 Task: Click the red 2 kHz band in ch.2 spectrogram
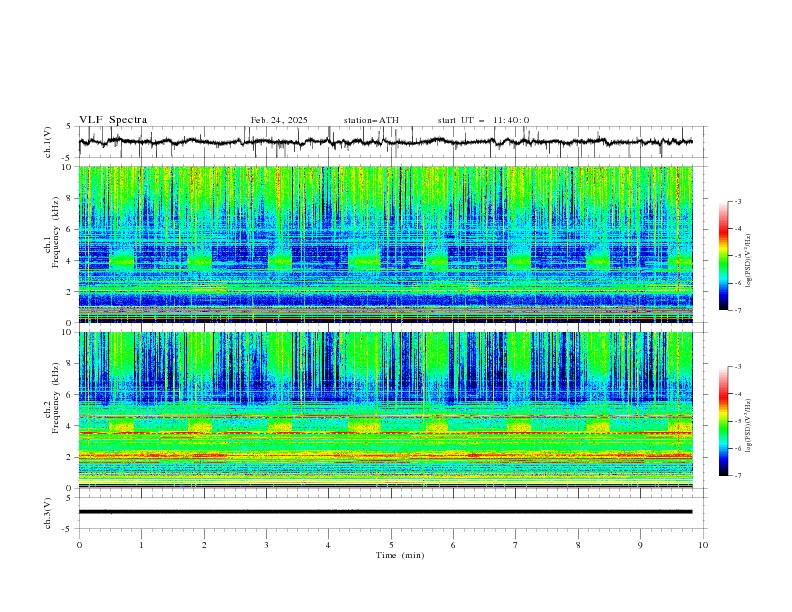tap(385, 455)
